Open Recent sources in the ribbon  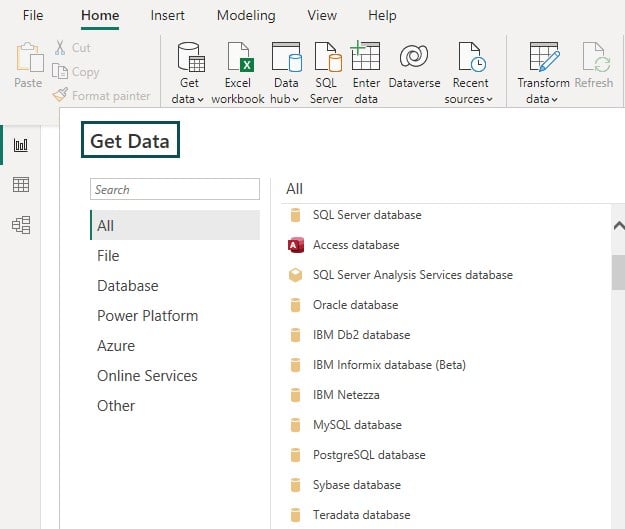click(x=469, y=73)
